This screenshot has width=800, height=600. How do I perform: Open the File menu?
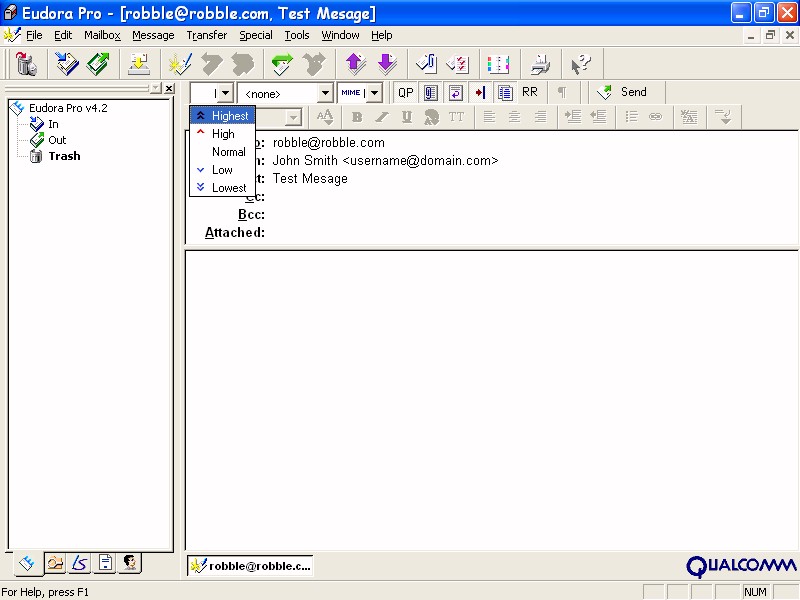pos(34,35)
